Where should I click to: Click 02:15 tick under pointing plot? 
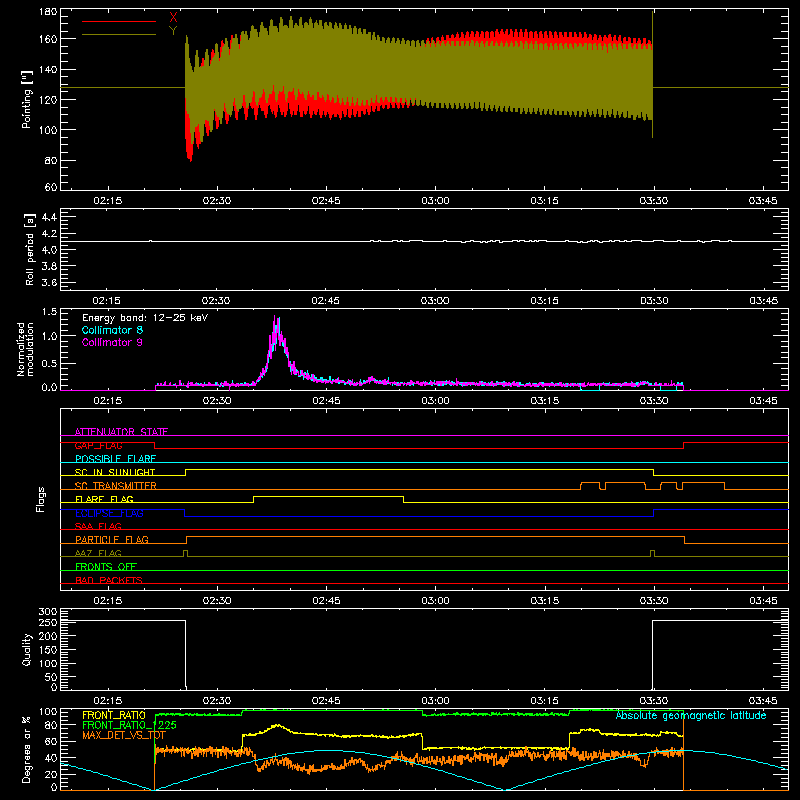108,201
